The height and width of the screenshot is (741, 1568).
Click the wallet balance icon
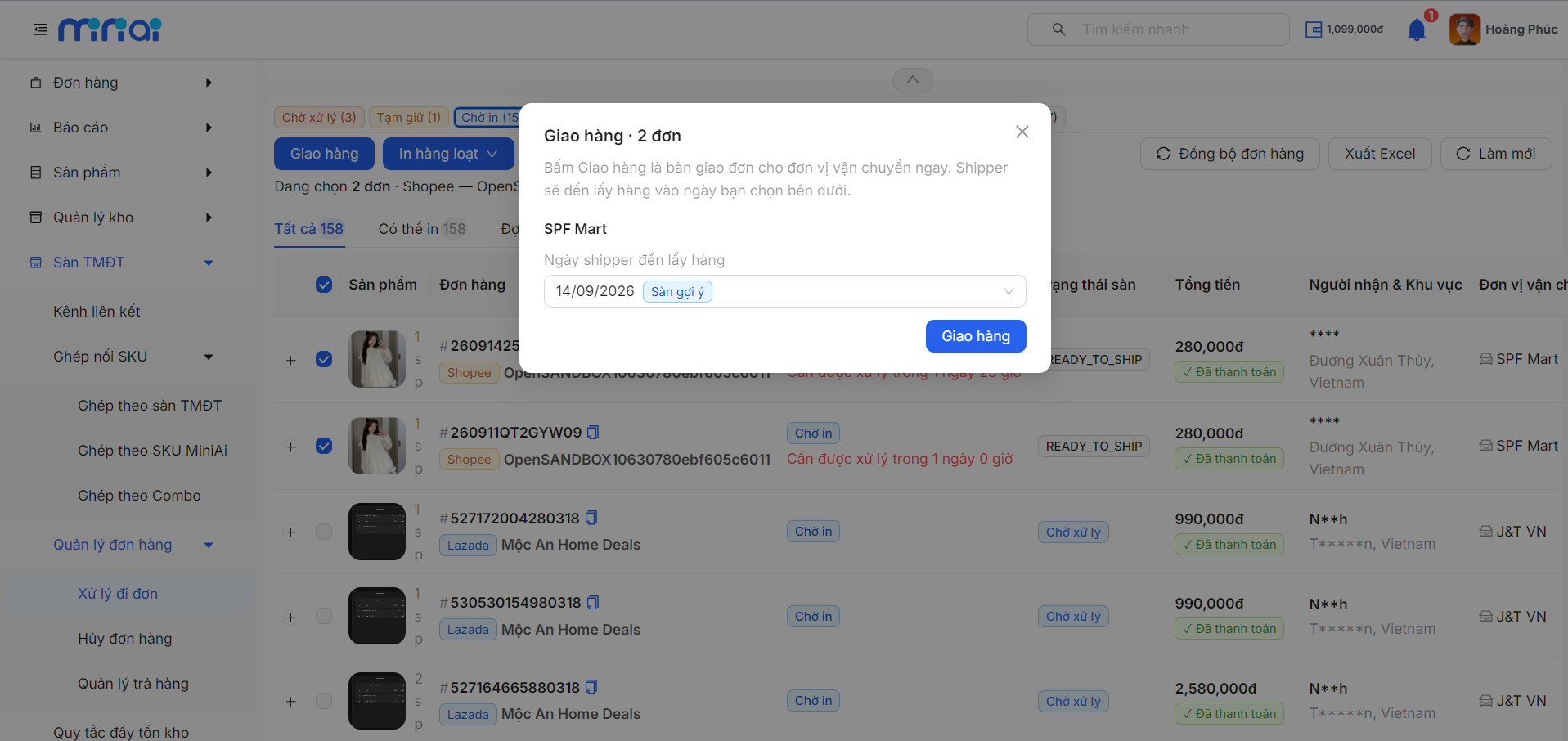click(1314, 29)
